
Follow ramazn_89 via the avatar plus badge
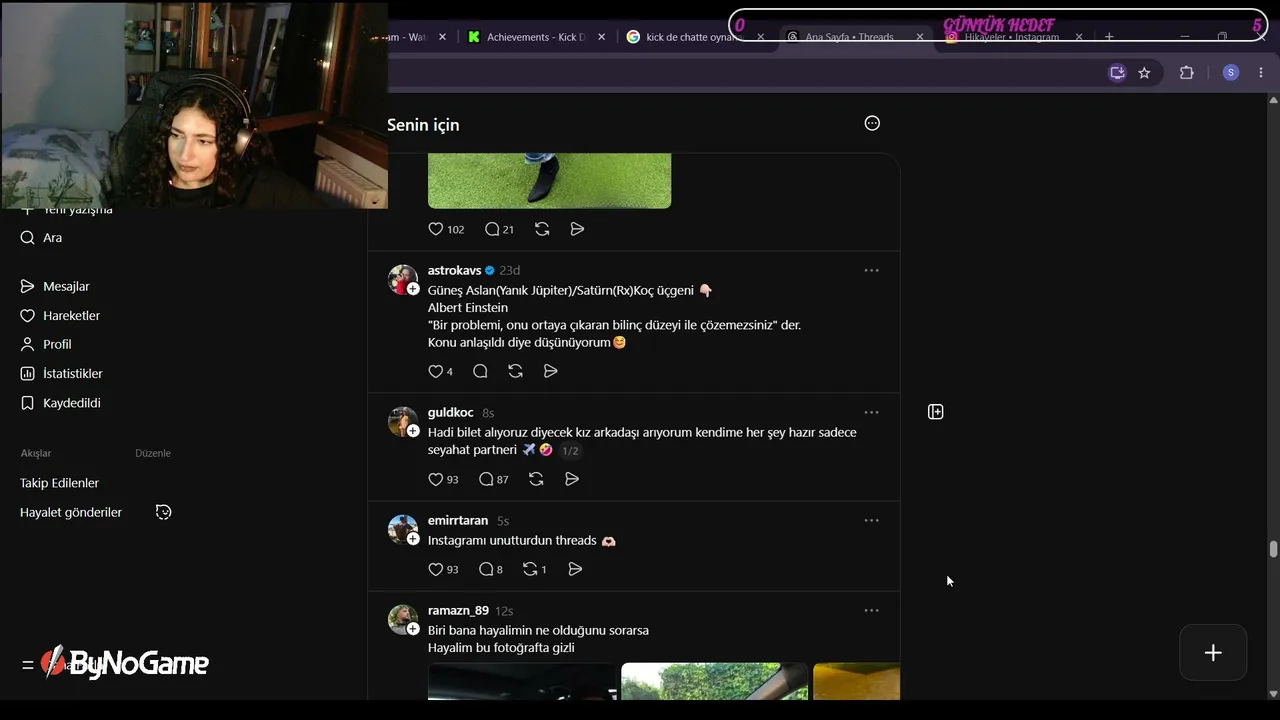413,629
